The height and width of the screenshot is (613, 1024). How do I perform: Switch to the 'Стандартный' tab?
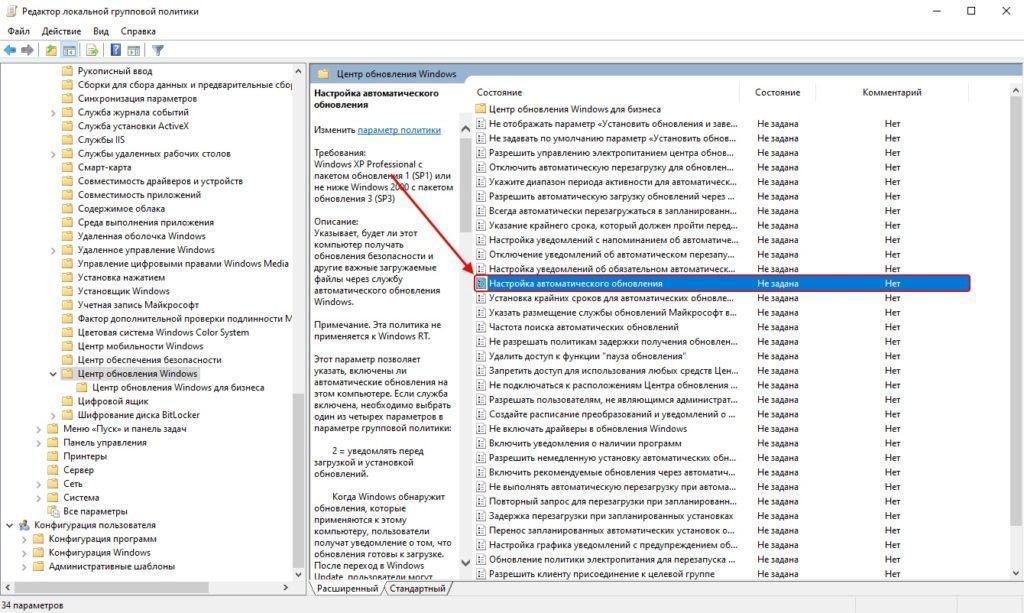tap(417, 588)
